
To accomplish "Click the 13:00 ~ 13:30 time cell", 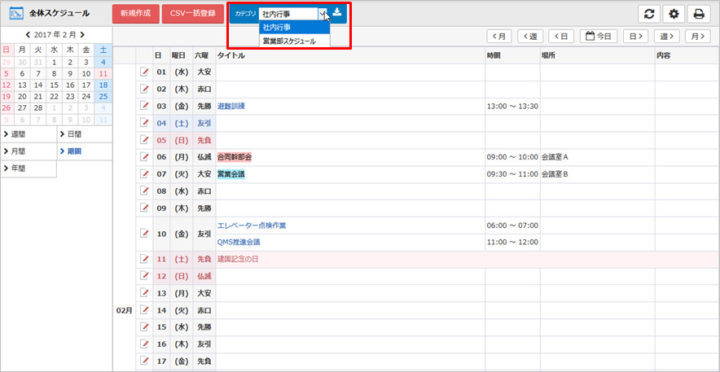I will (x=512, y=106).
